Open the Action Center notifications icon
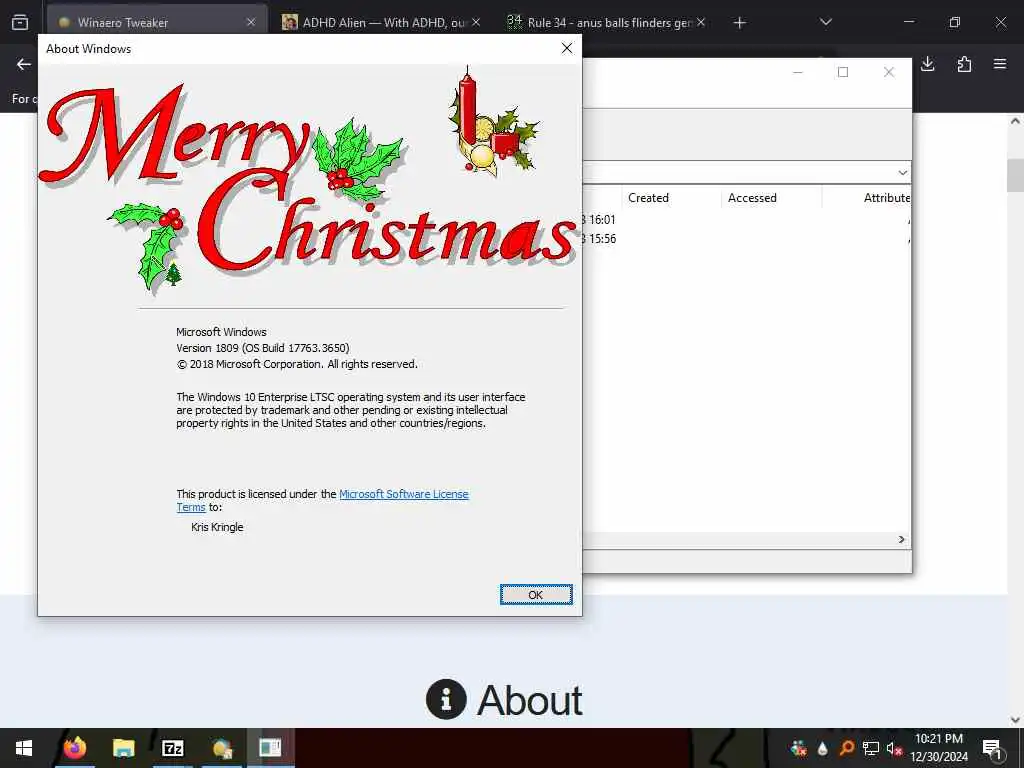Screen dimensions: 1024x768 point(993,748)
